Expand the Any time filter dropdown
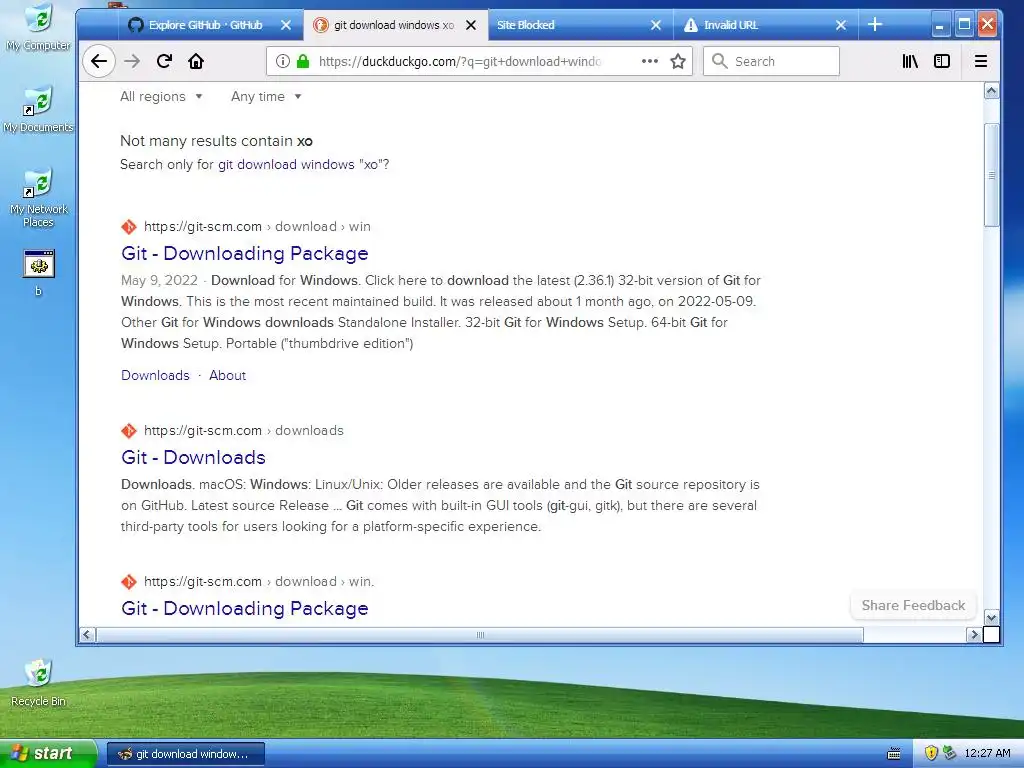This screenshot has height=768, width=1024. click(x=266, y=97)
